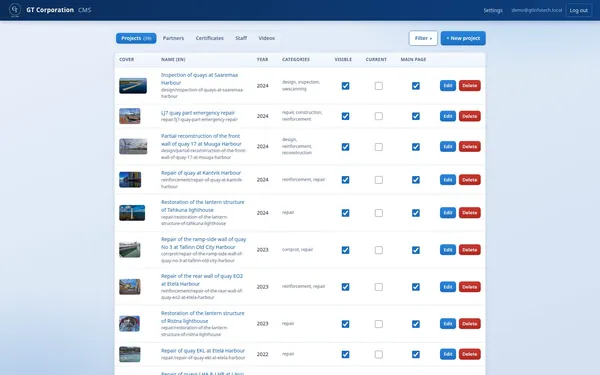Open Settings in the top bar
This screenshot has width=600, height=375.
coord(493,10)
